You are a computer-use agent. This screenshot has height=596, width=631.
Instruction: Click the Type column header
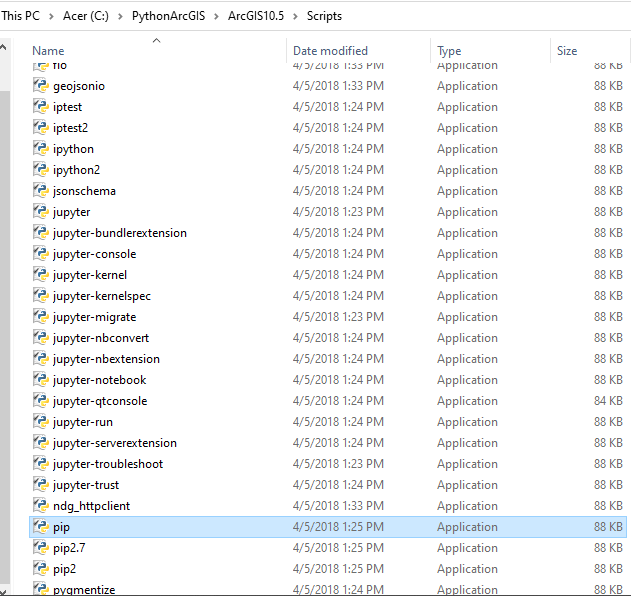pos(449,51)
